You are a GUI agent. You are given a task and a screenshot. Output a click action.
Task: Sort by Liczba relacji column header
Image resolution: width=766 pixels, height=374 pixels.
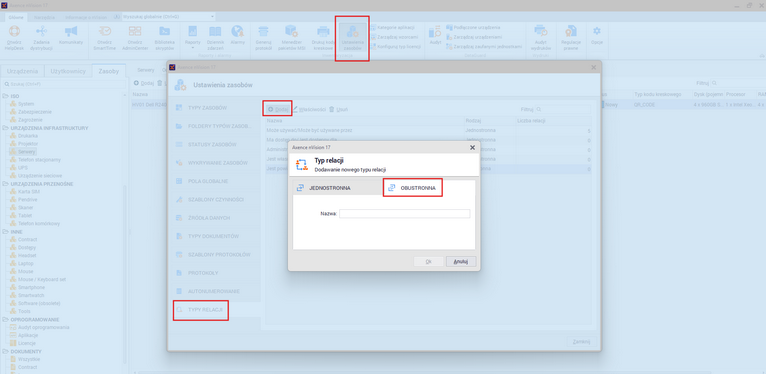(553, 120)
